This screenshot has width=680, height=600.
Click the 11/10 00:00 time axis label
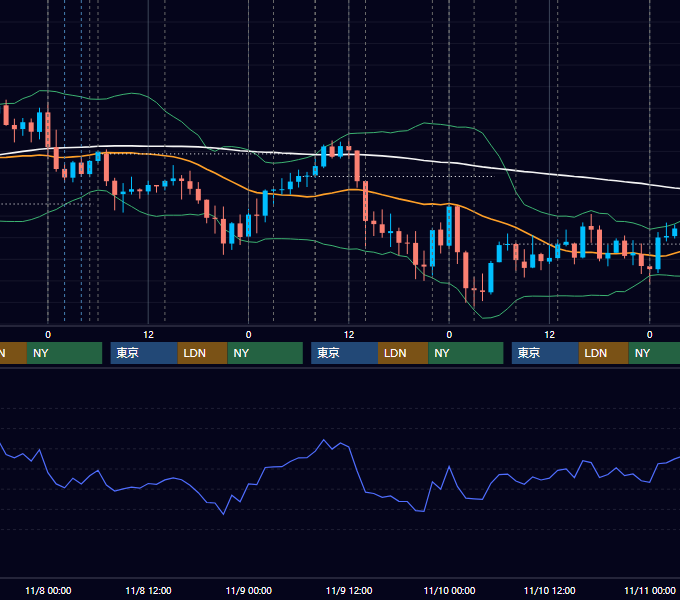(449, 590)
